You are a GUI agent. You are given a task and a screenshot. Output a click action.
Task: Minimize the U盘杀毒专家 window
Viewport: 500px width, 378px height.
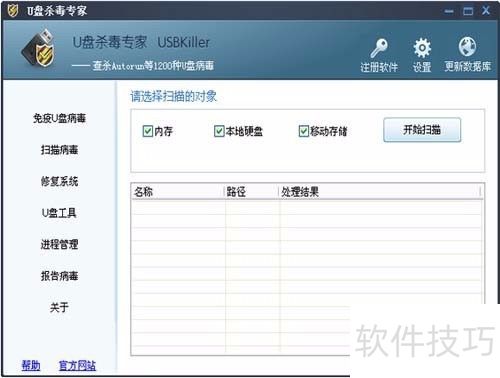449,11
